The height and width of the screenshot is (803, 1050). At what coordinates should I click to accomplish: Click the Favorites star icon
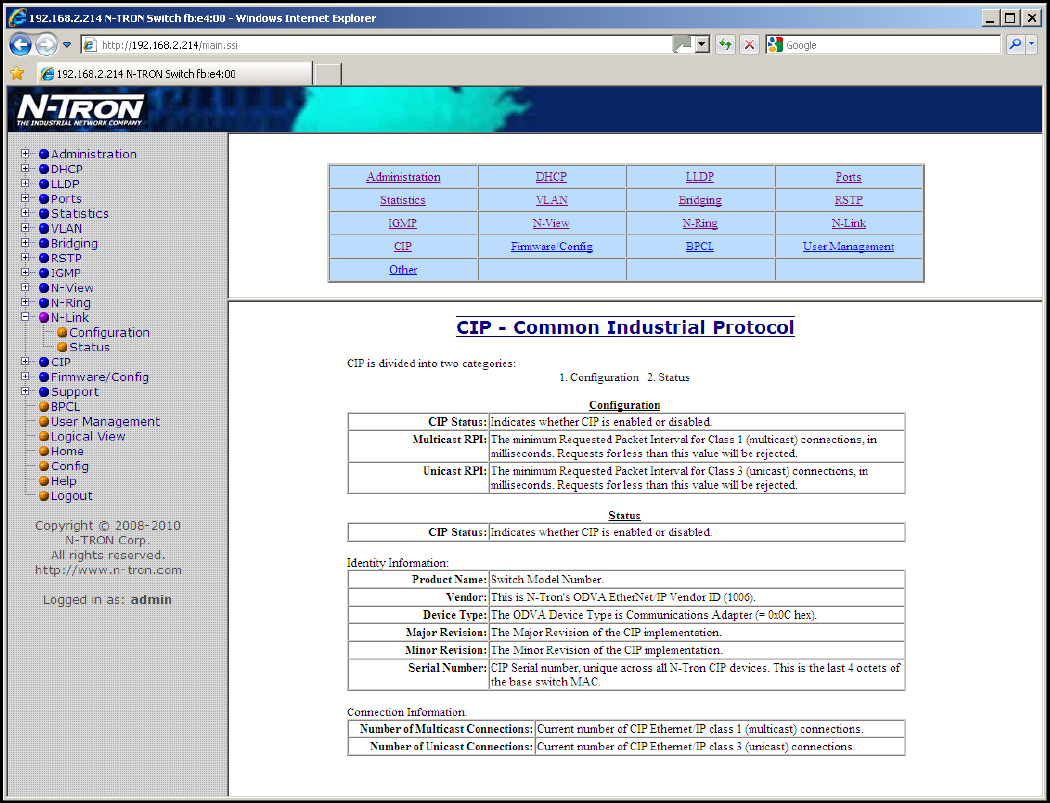pyautogui.click(x=17, y=74)
